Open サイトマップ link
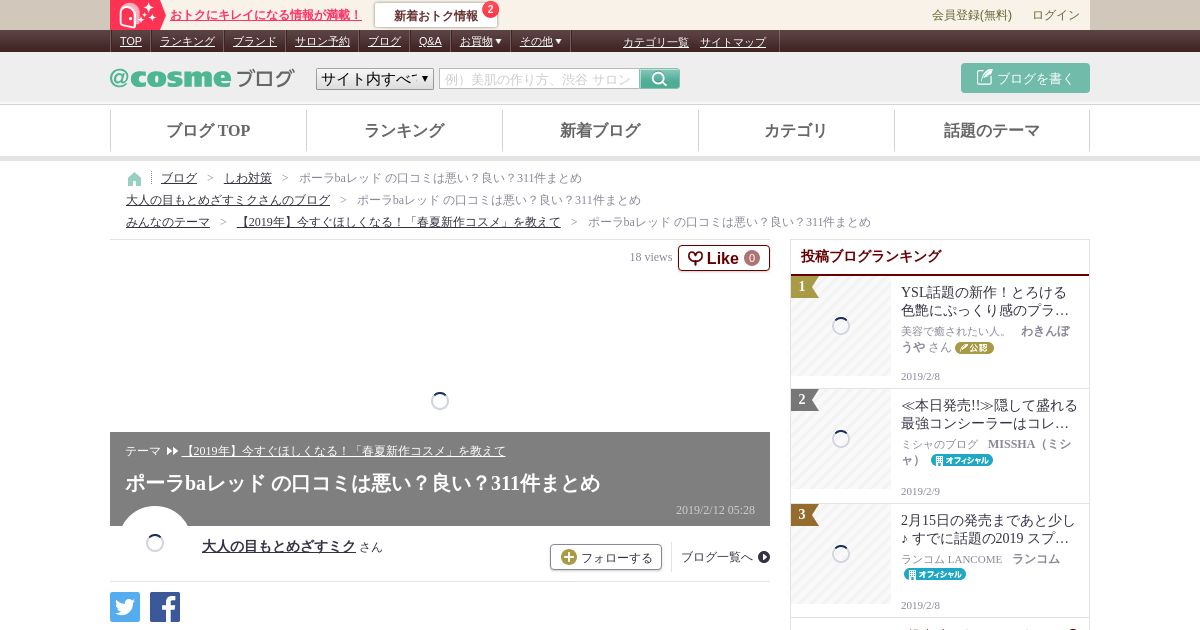The image size is (1200, 630). coord(733,42)
